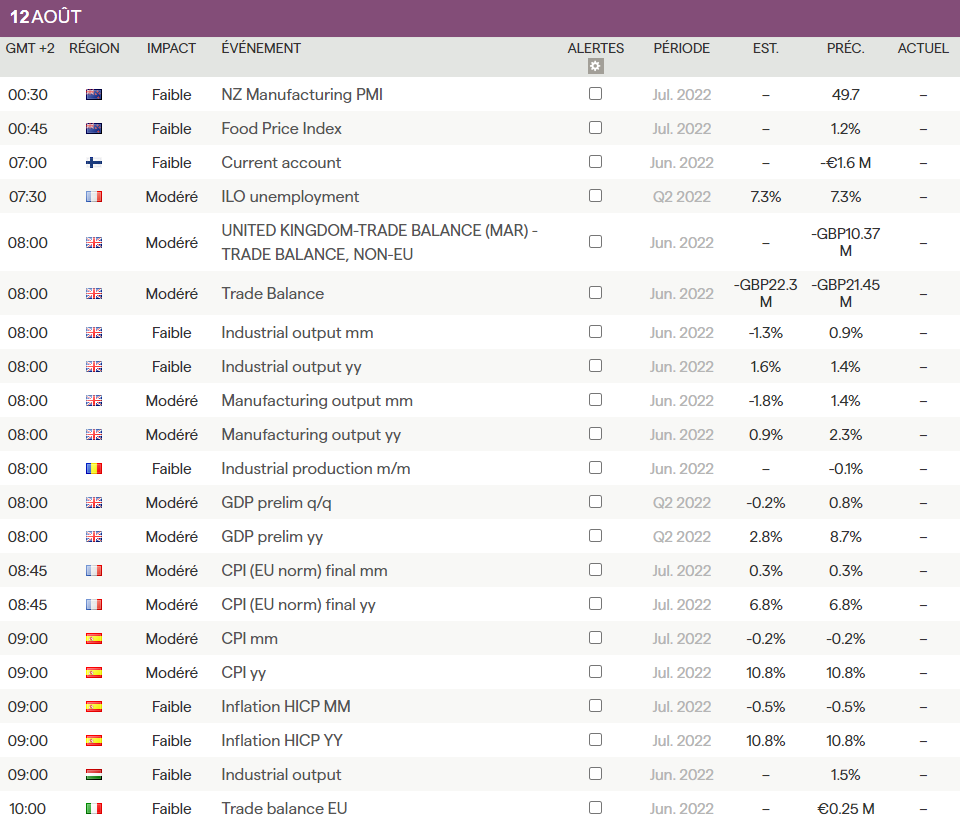Open United Kingdom Trade Balance Non-EU event

pyautogui.click(x=380, y=242)
